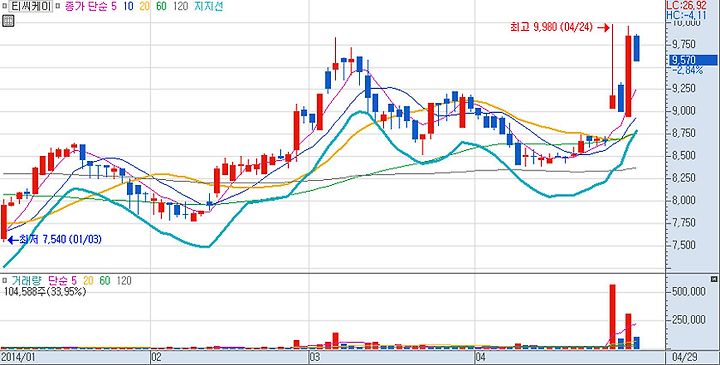Click the 지지선 support line legend
The image size is (720, 365).
(209, 6)
